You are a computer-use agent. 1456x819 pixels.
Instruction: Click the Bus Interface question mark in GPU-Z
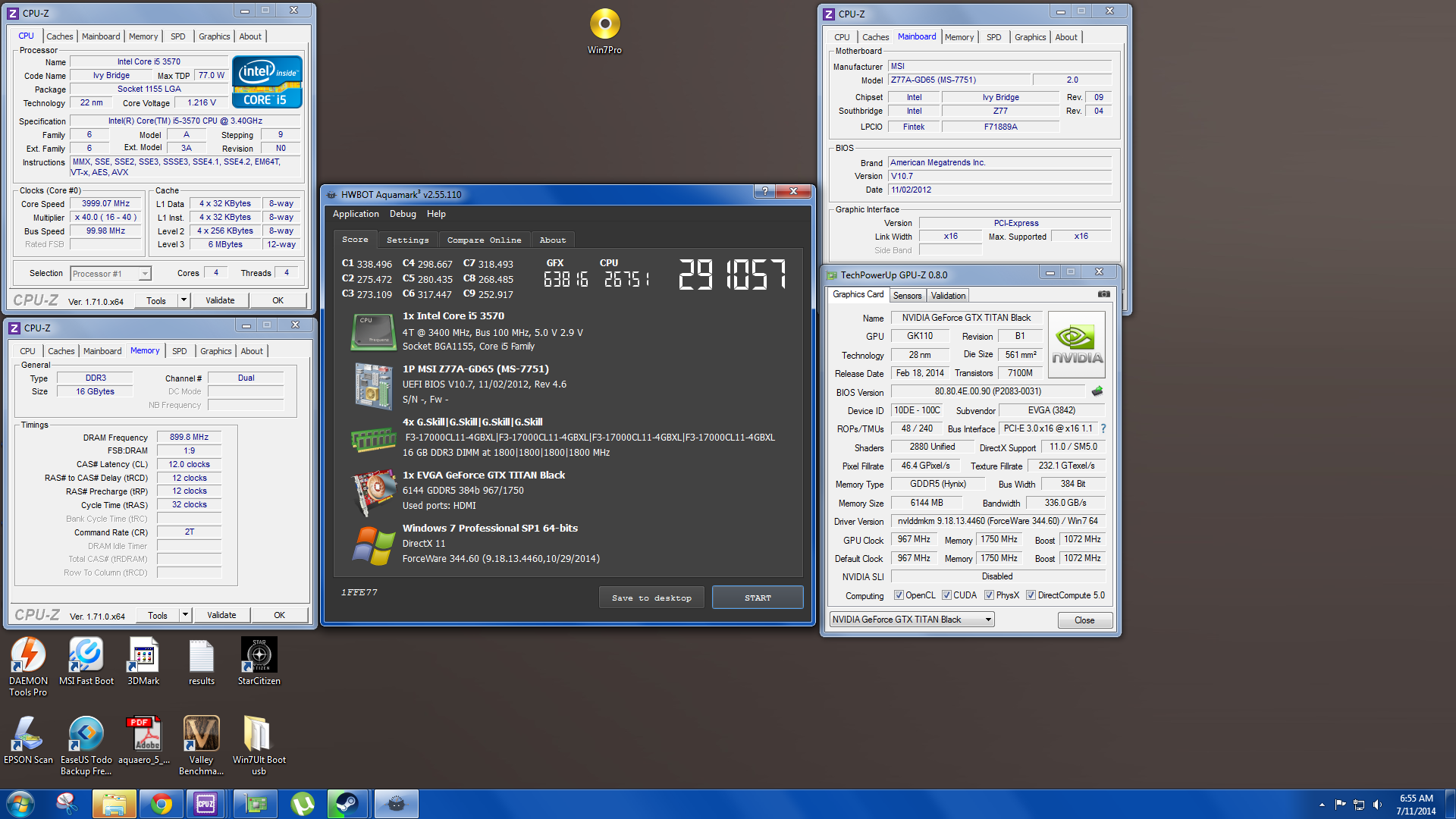pos(1103,428)
